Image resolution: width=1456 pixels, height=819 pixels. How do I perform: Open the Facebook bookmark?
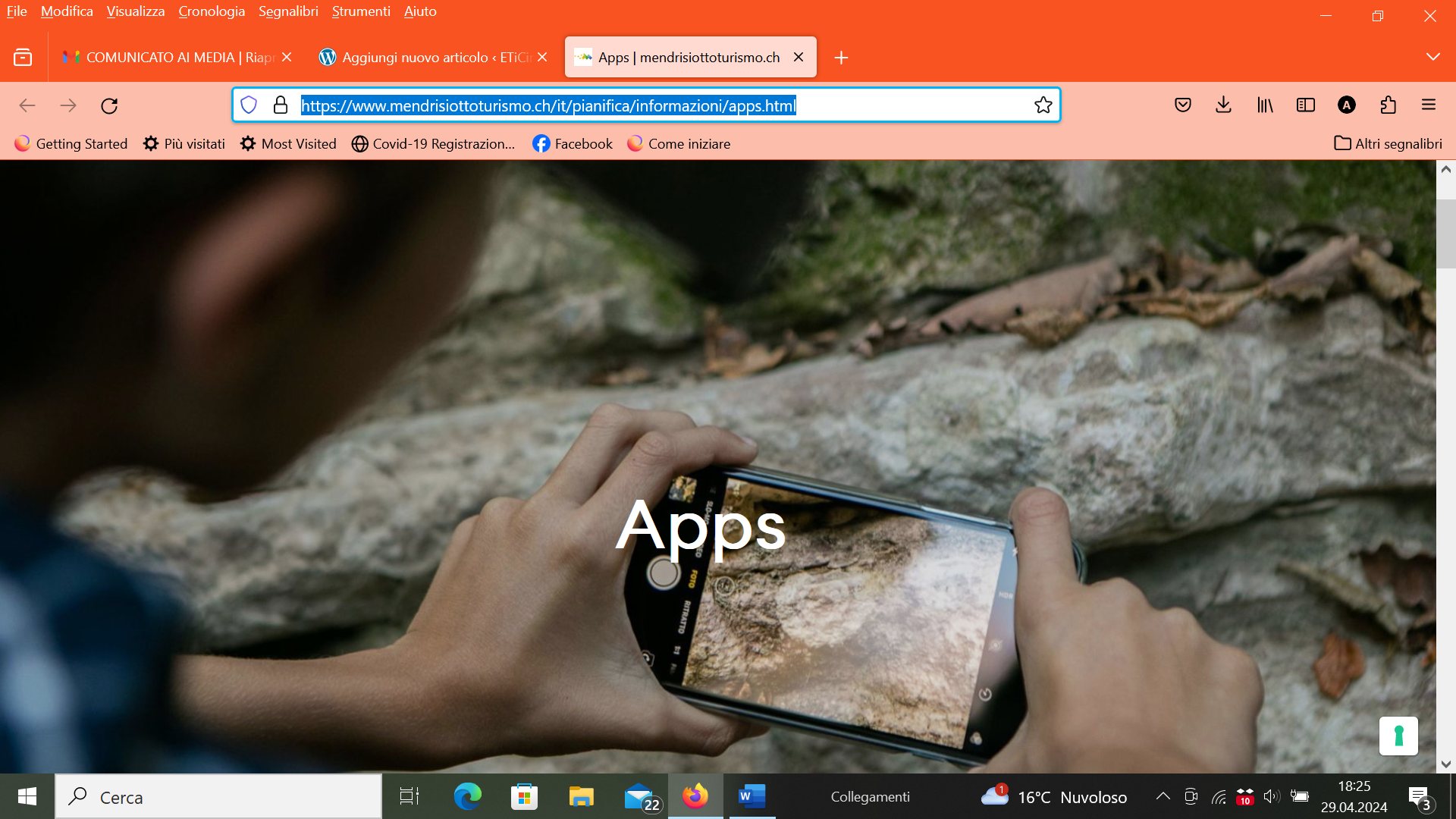point(573,143)
